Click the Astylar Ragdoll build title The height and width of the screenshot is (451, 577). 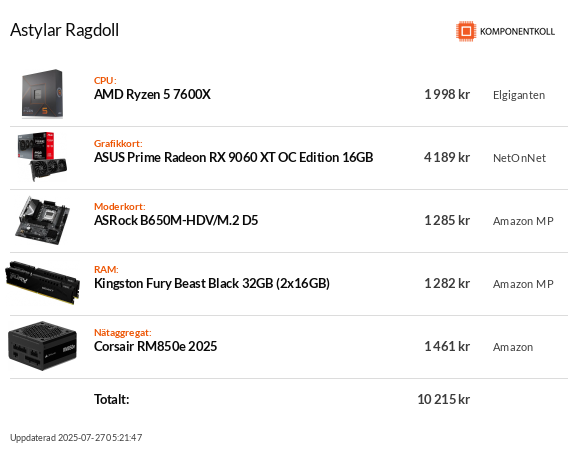coord(64,30)
